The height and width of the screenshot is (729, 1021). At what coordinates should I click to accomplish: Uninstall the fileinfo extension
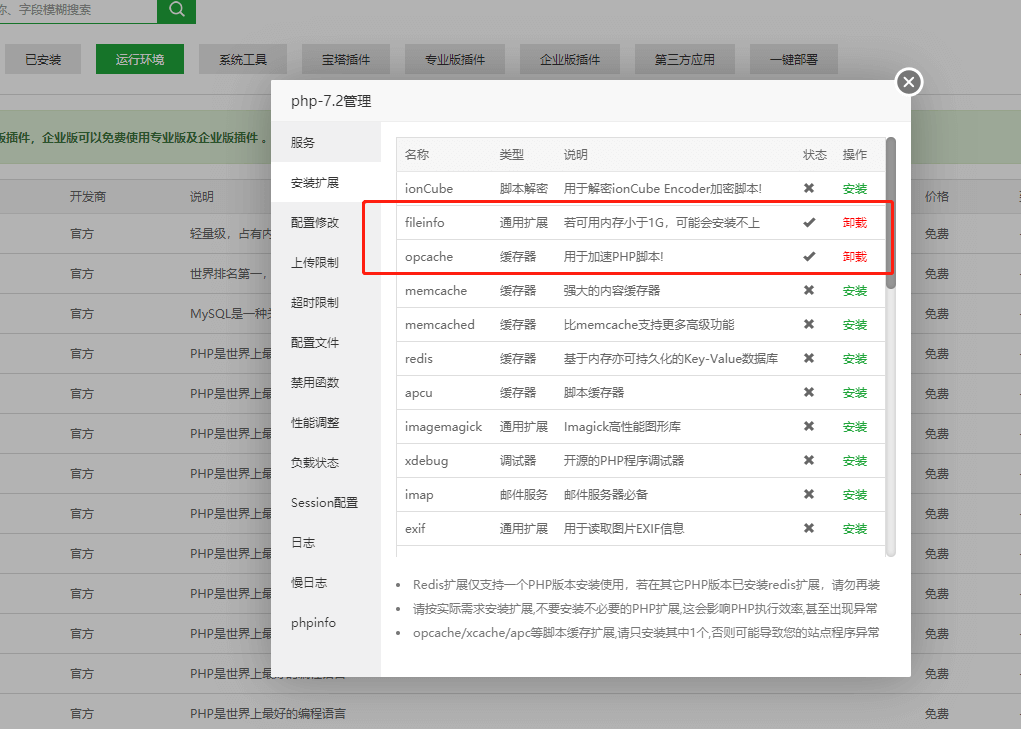854,222
